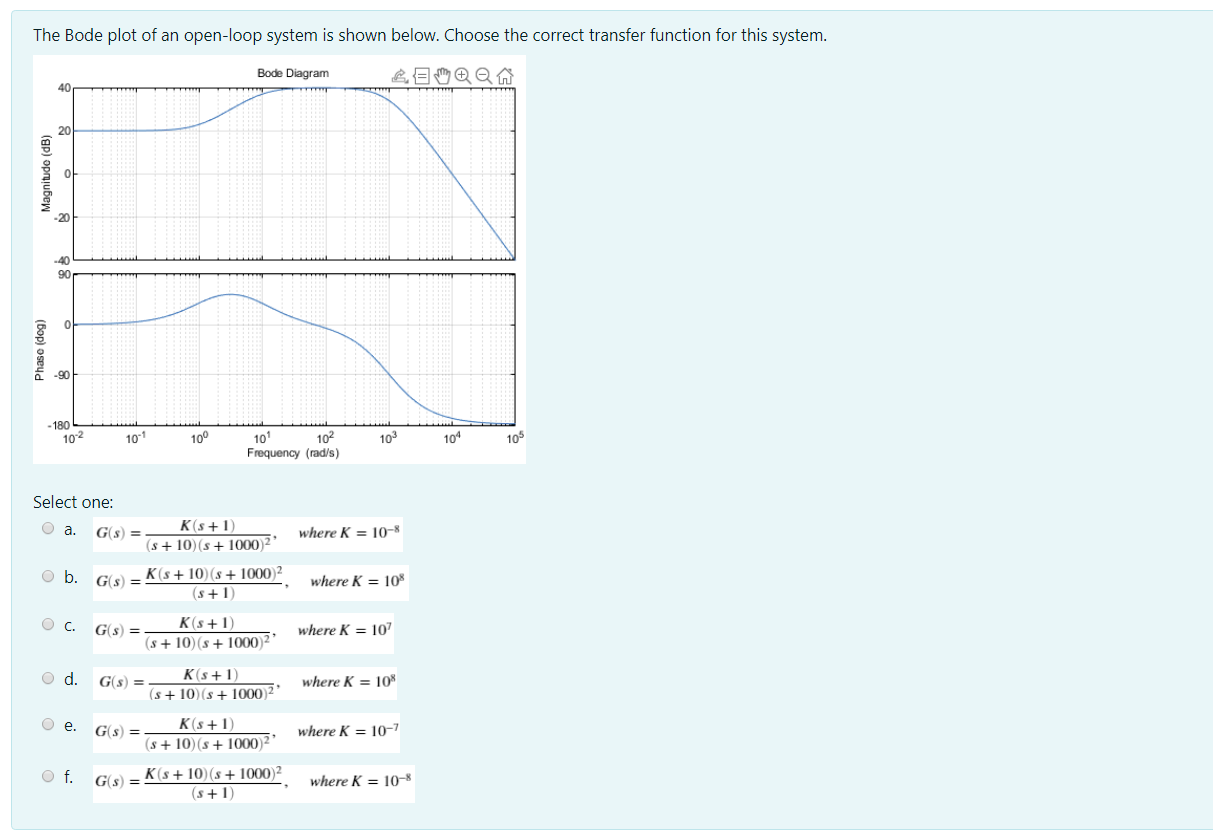
Task: Click the "Phase (deg)" axis label
Action: click(41, 350)
